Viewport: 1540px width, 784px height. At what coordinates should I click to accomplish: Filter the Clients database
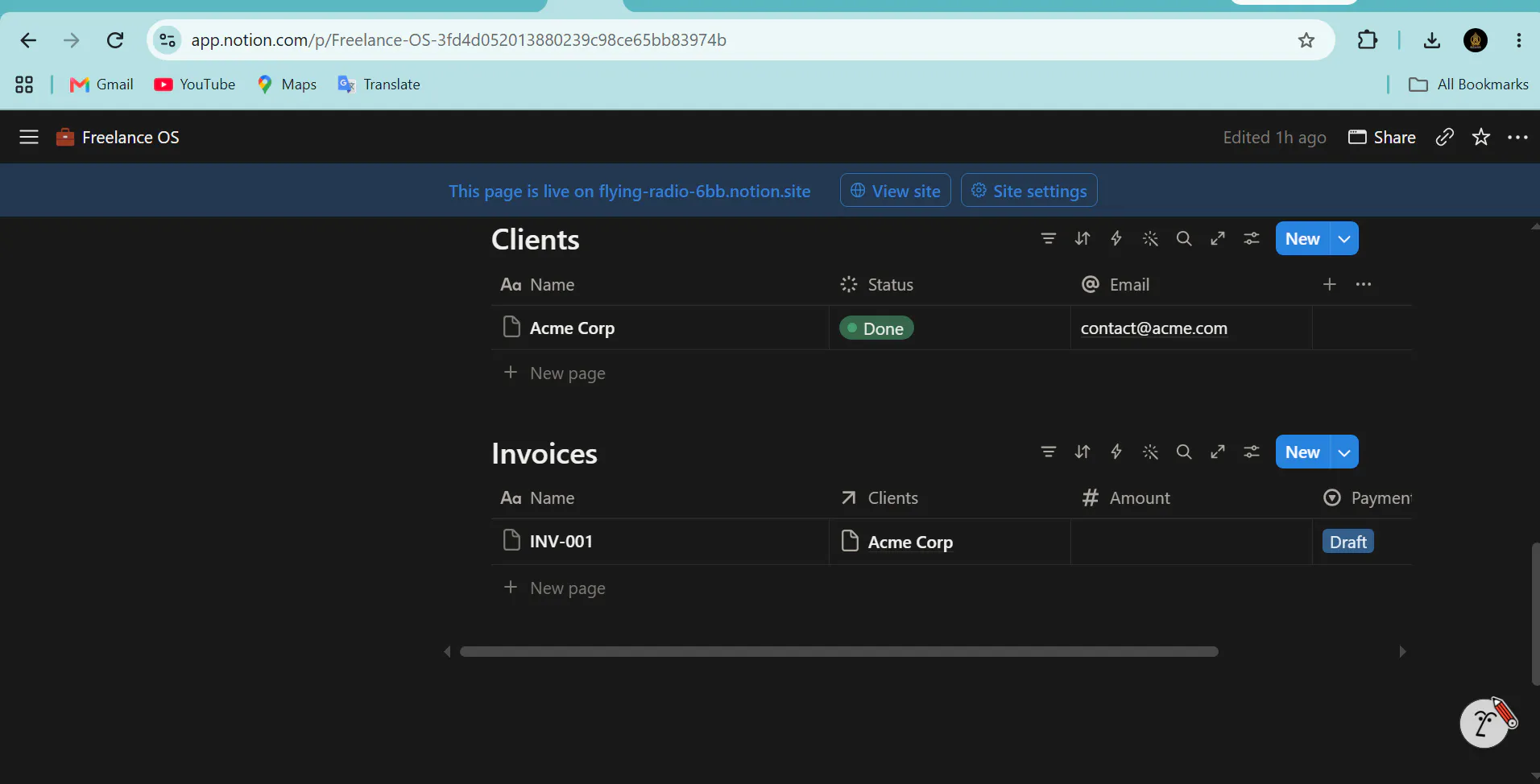click(1048, 238)
